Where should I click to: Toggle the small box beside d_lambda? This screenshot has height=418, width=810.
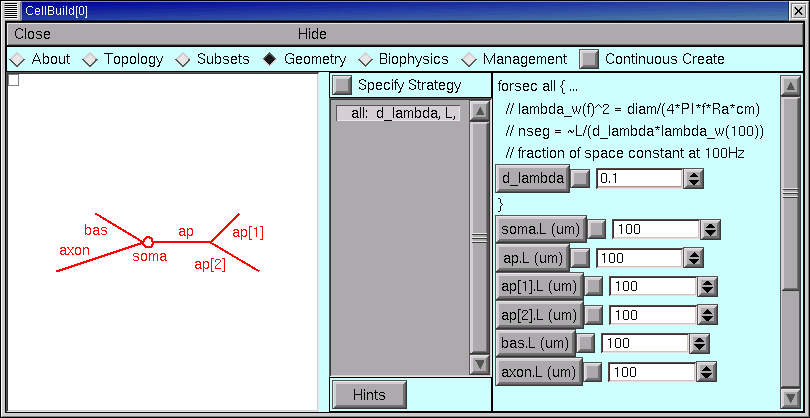pos(581,179)
